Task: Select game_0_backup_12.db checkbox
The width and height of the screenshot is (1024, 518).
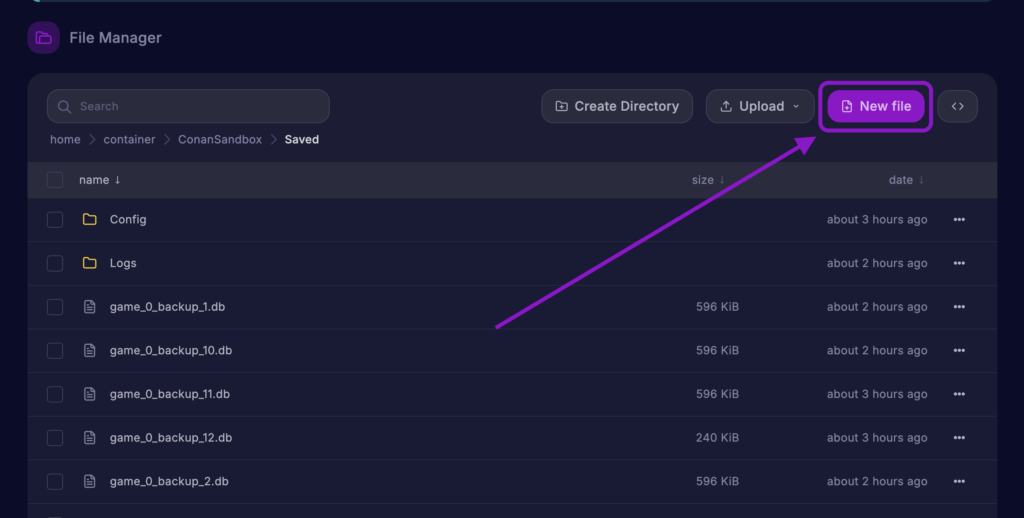Action: [55, 438]
